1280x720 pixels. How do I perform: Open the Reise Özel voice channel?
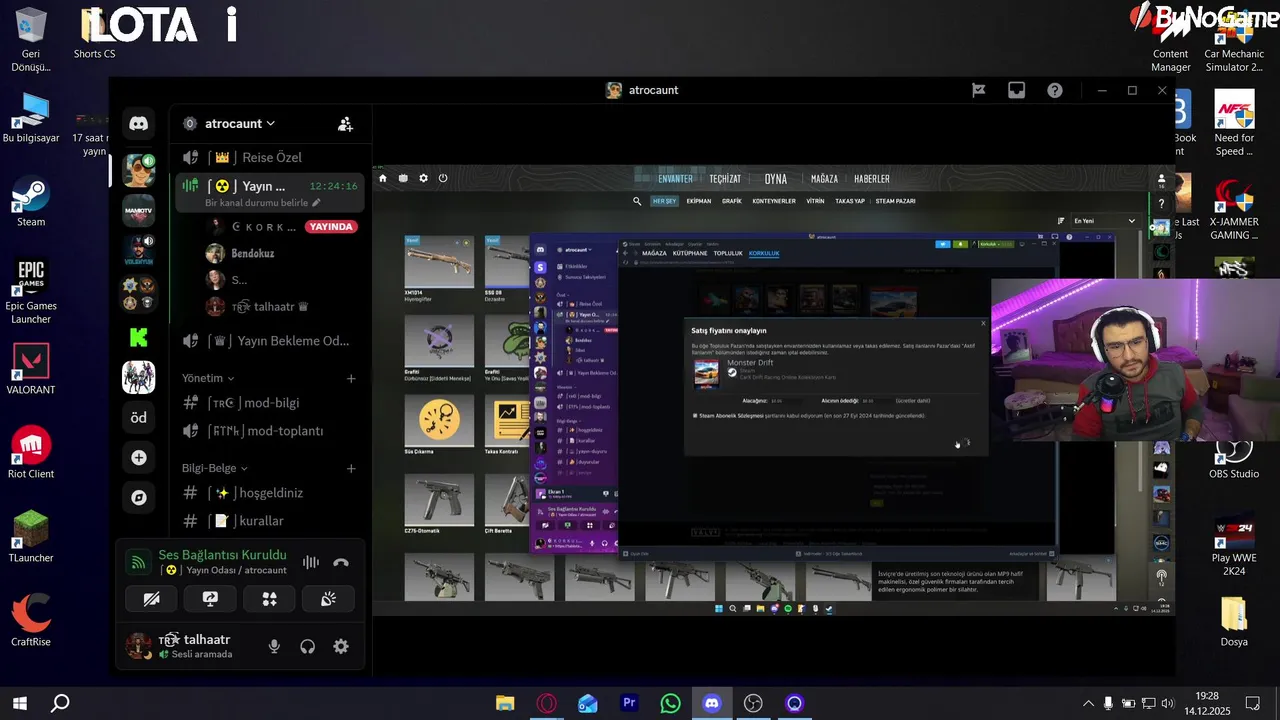[270, 158]
